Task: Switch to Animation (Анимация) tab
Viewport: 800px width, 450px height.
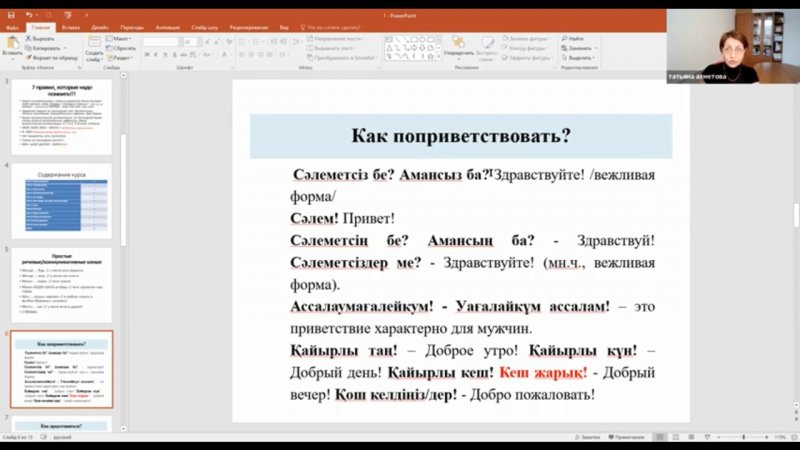Action: pyautogui.click(x=167, y=28)
